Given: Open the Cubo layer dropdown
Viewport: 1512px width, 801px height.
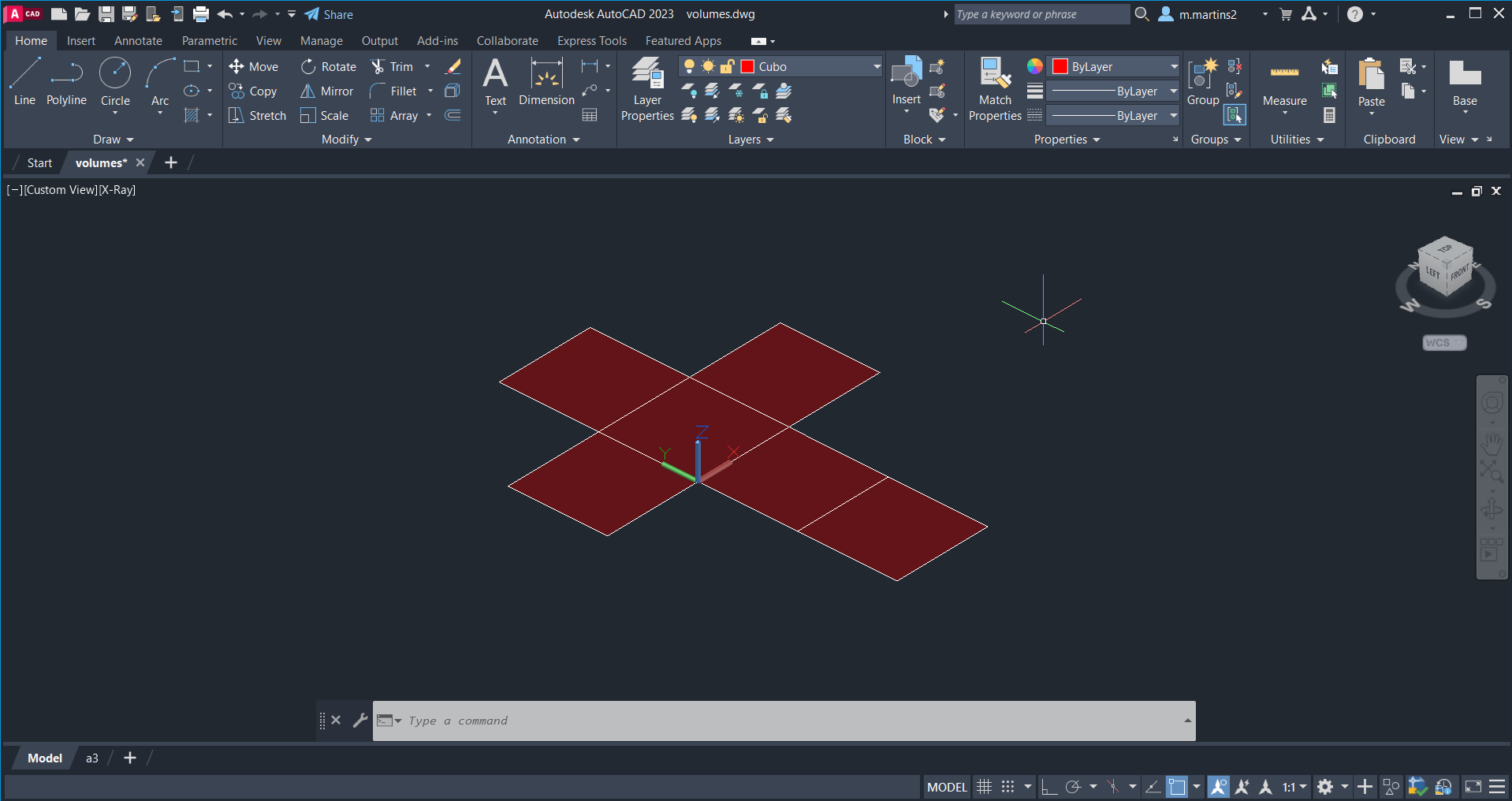Looking at the screenshot, I should [x=876, y=67].
